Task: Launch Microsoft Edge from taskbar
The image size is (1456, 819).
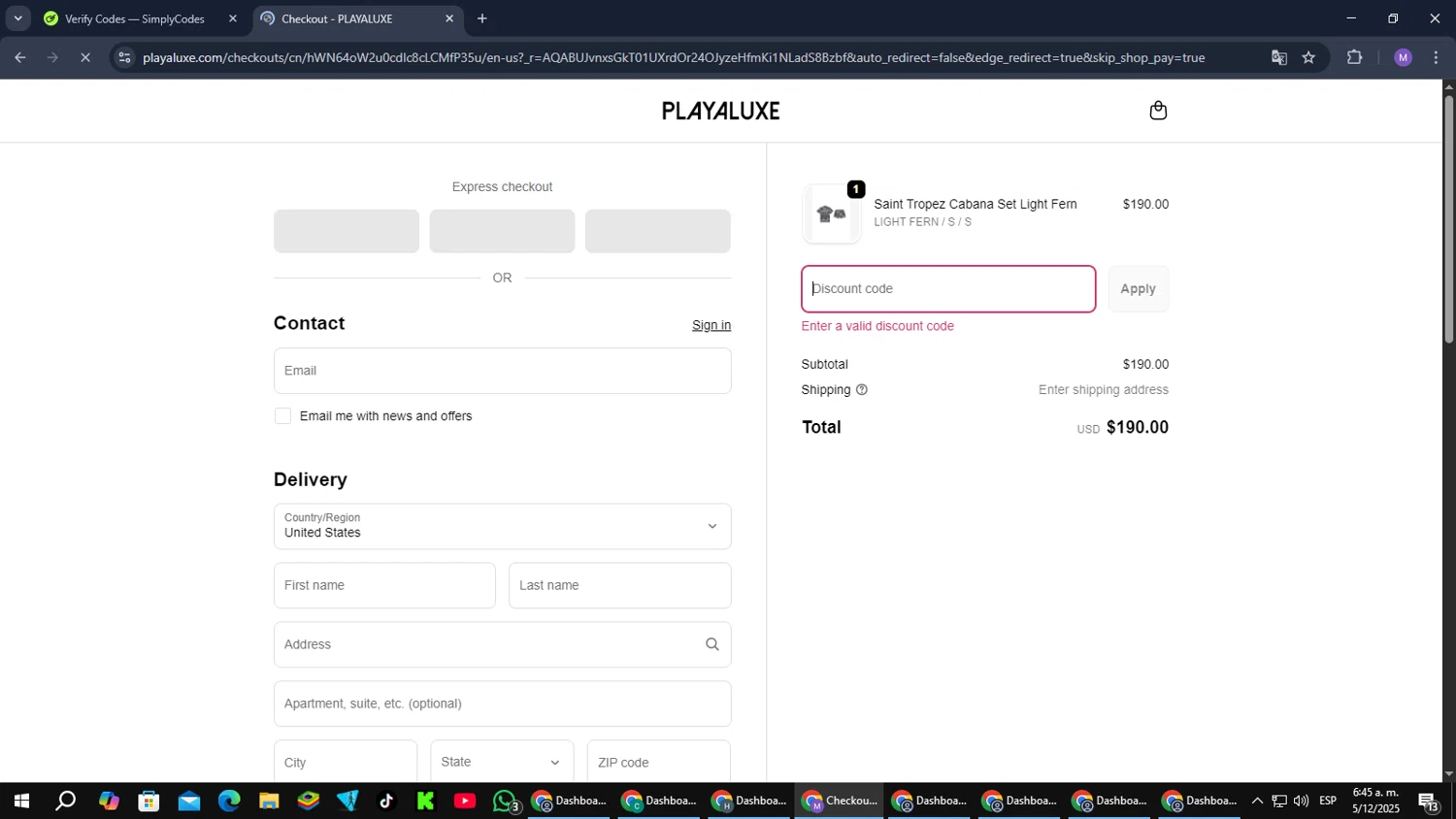Action: coord(229,802)
